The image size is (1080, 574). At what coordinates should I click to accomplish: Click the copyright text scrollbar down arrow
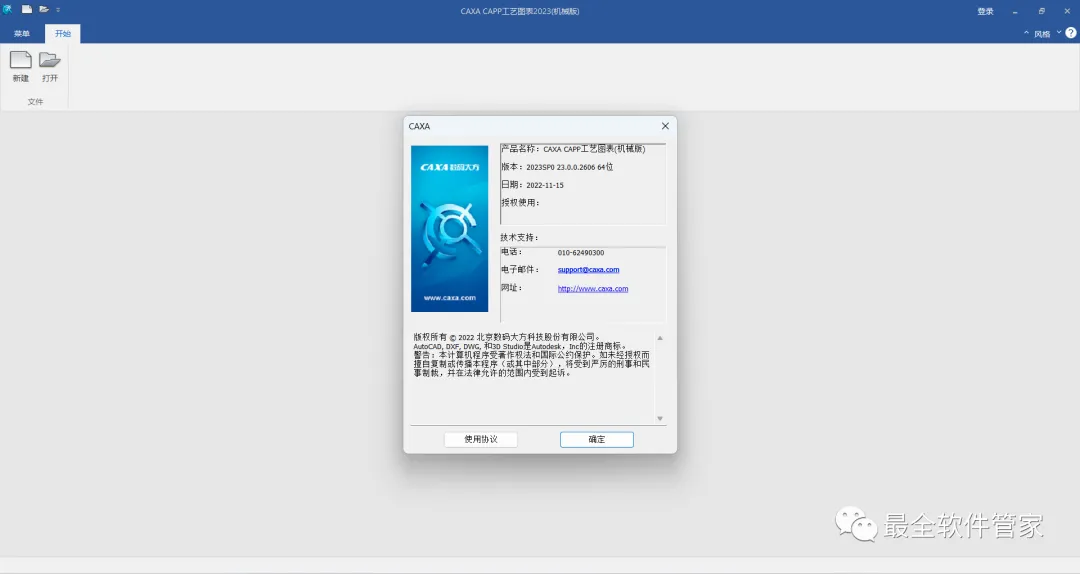point(660,418)
